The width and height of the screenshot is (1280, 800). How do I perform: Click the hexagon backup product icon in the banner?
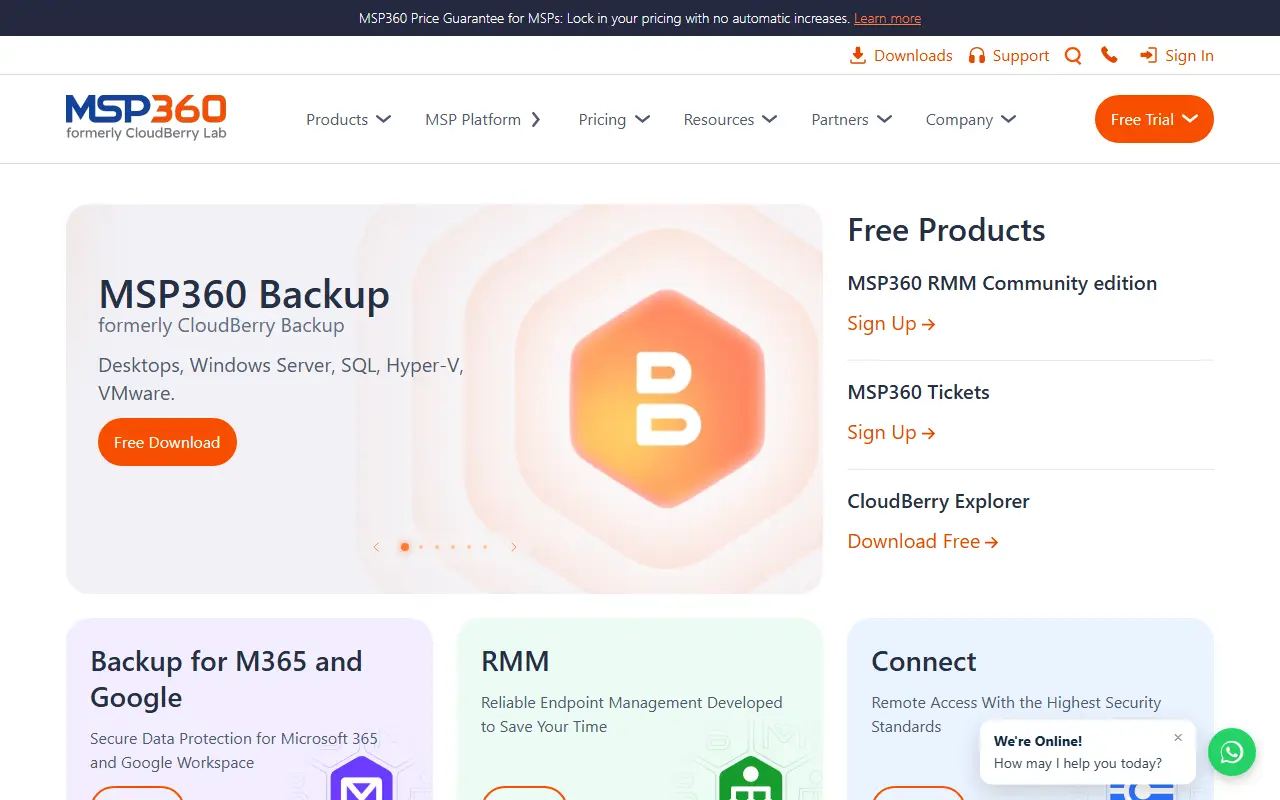(x=667, y=399)
